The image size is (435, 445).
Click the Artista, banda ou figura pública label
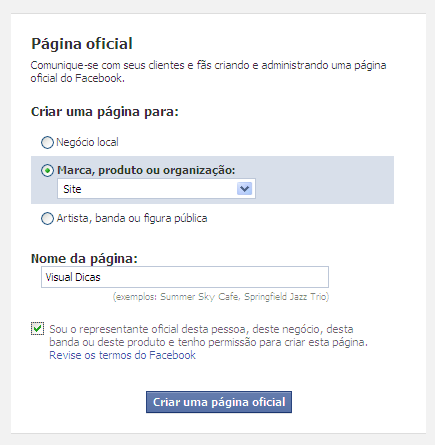132,218
